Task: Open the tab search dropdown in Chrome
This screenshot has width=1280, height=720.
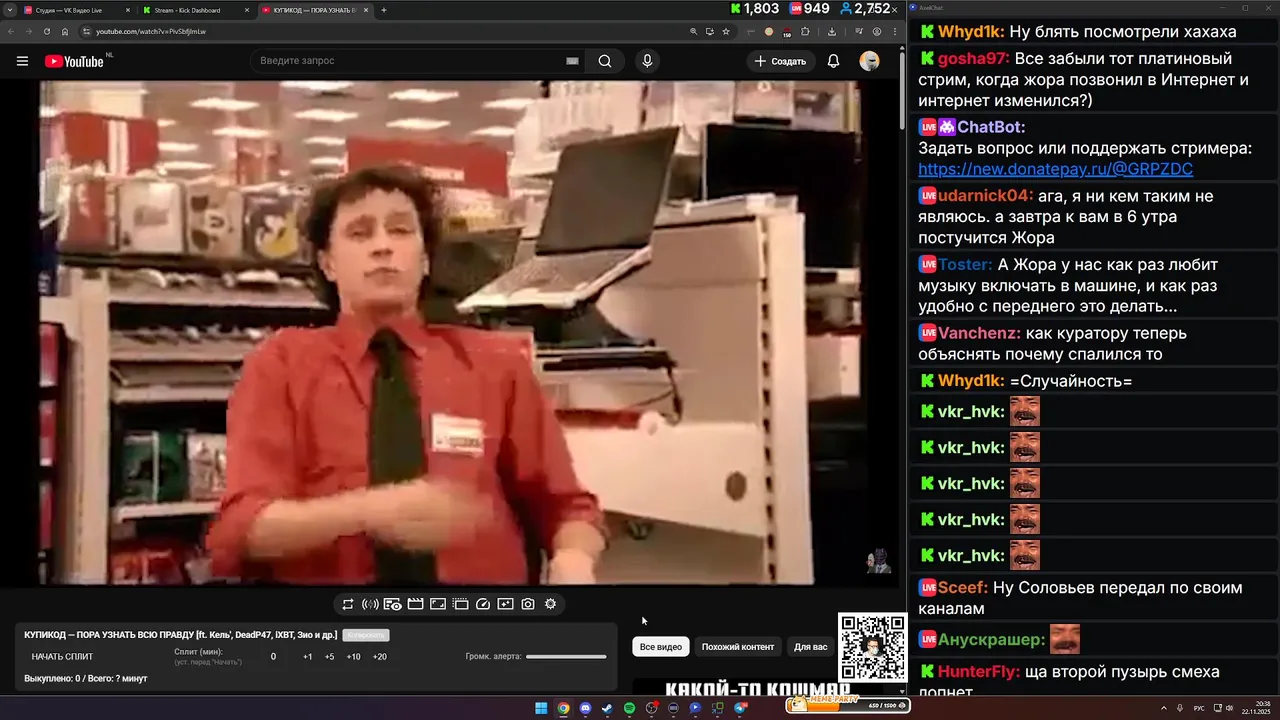Action: [x=10, y=10]
